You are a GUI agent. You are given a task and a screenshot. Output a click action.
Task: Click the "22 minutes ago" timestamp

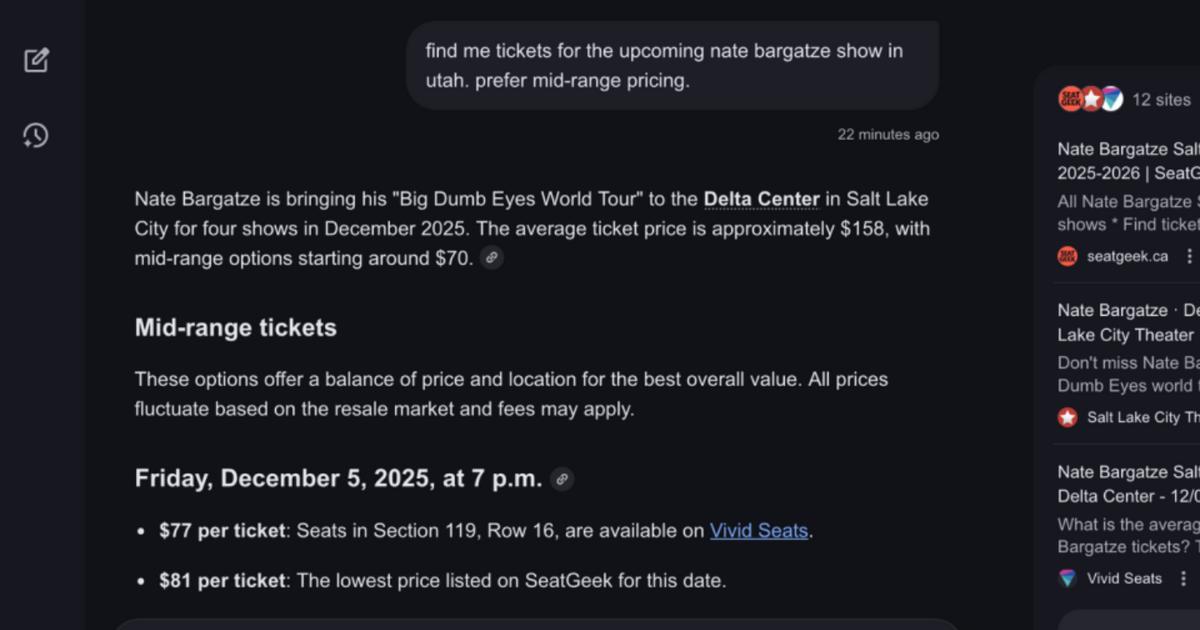tap(888, 134)
